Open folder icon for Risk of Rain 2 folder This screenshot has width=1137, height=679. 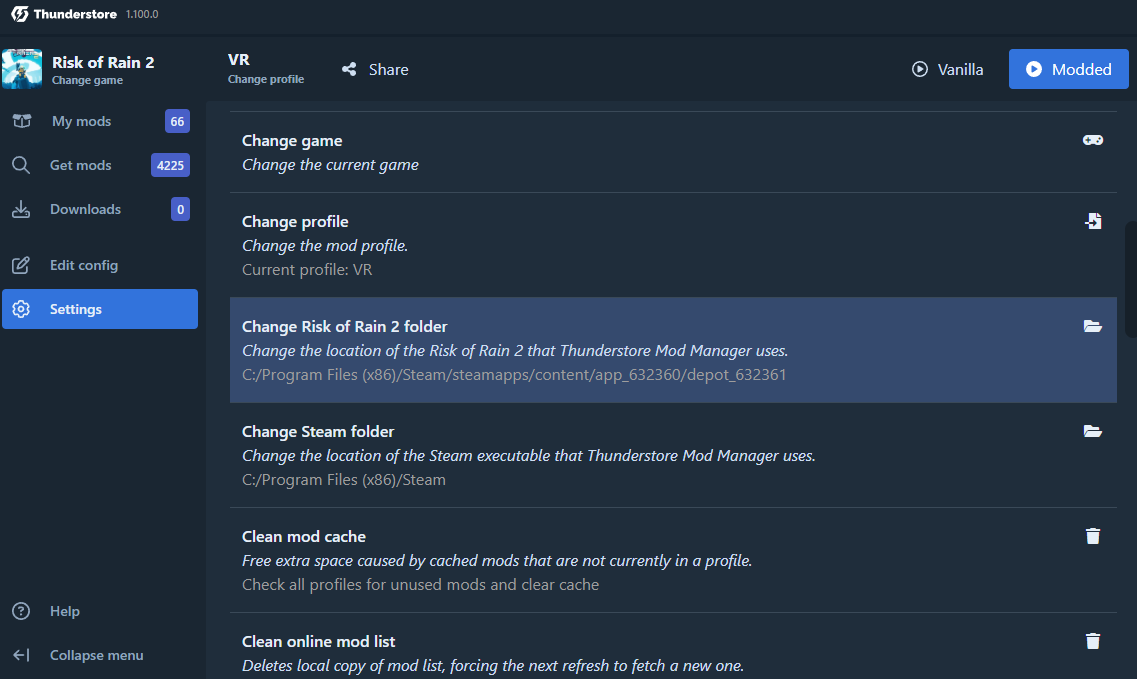[x=1093, y=326]
